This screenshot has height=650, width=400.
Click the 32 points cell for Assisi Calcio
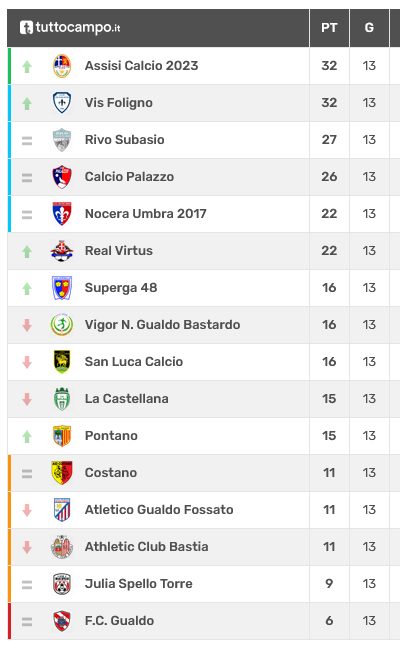329,66
